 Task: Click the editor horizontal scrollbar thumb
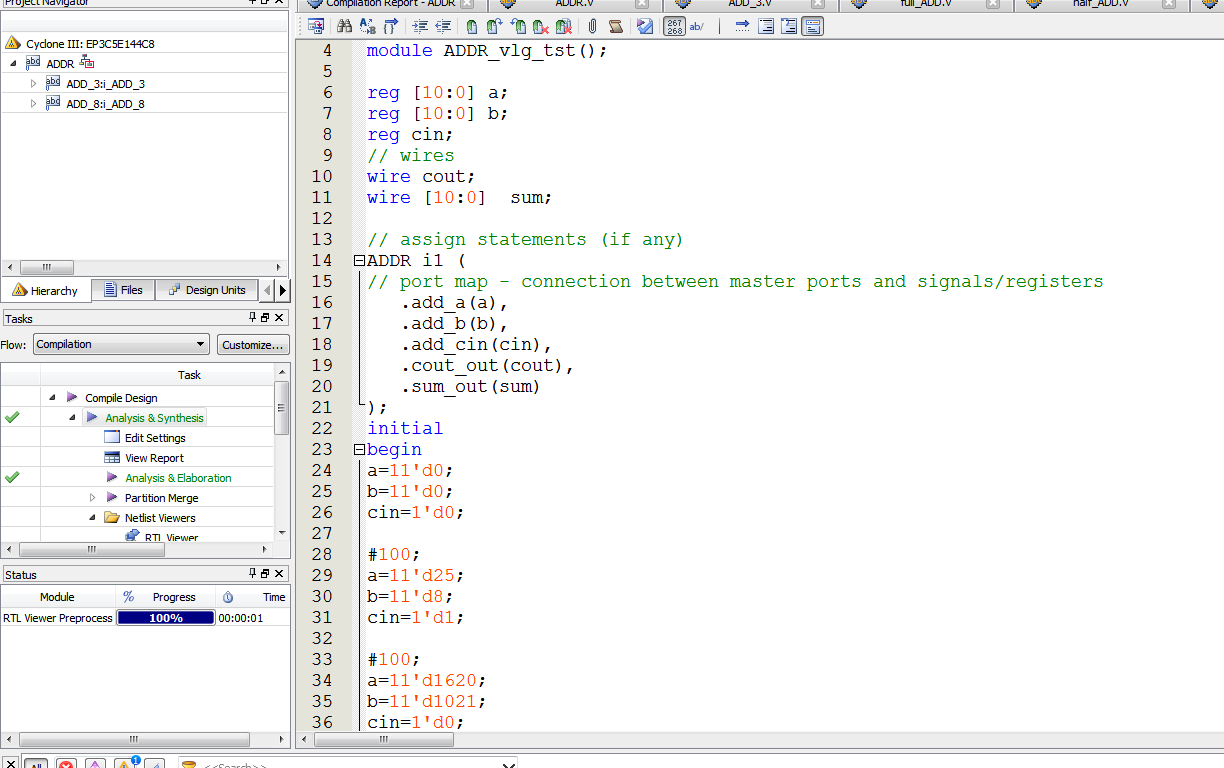383,740
